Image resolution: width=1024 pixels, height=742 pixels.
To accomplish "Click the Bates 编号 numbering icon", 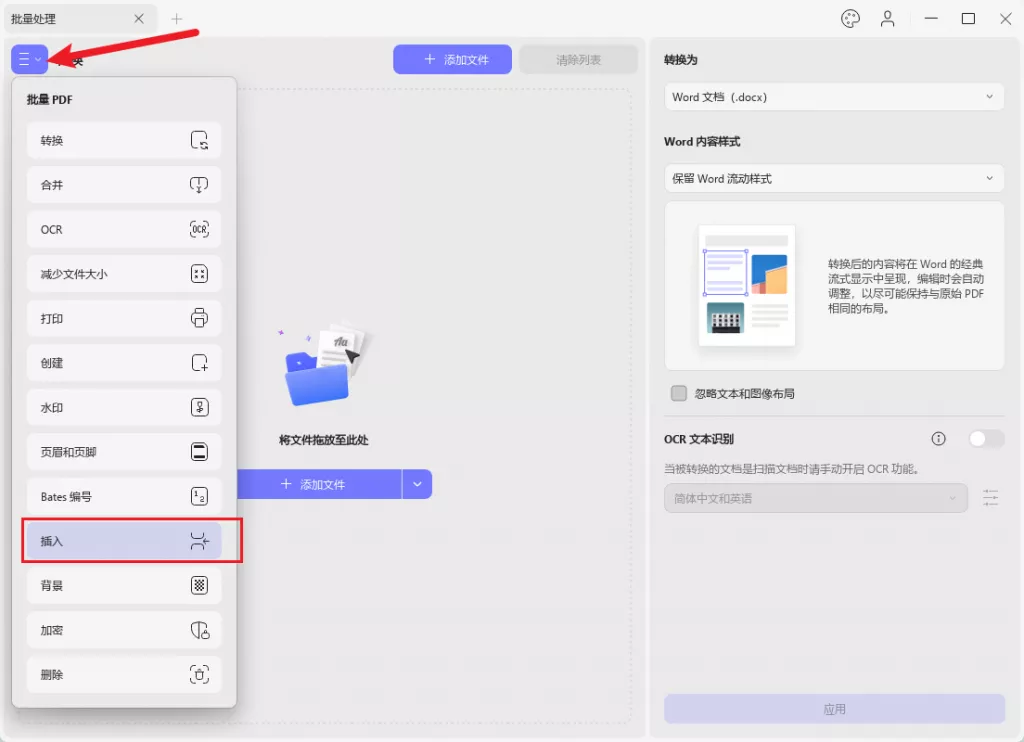I will [x=199, y=496].
